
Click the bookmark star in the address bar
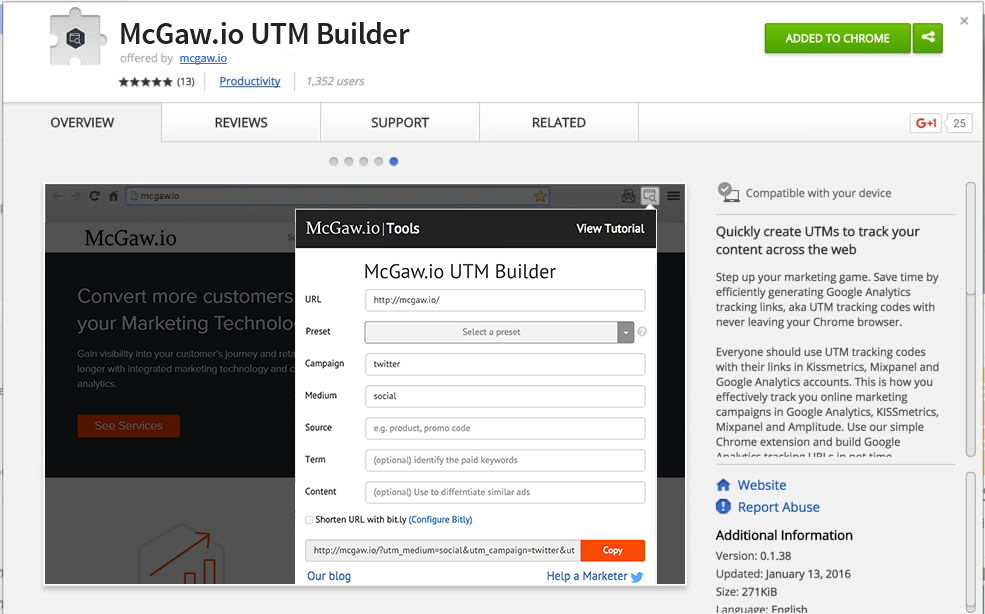pyautogui.click(x=540, y=196)
